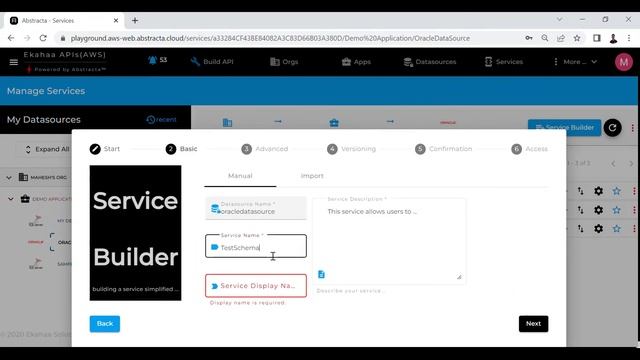Click the Back button
Image resolution: width=640 pixels, height=360 pixels.
pyautogui.click(x=105, y=324)
